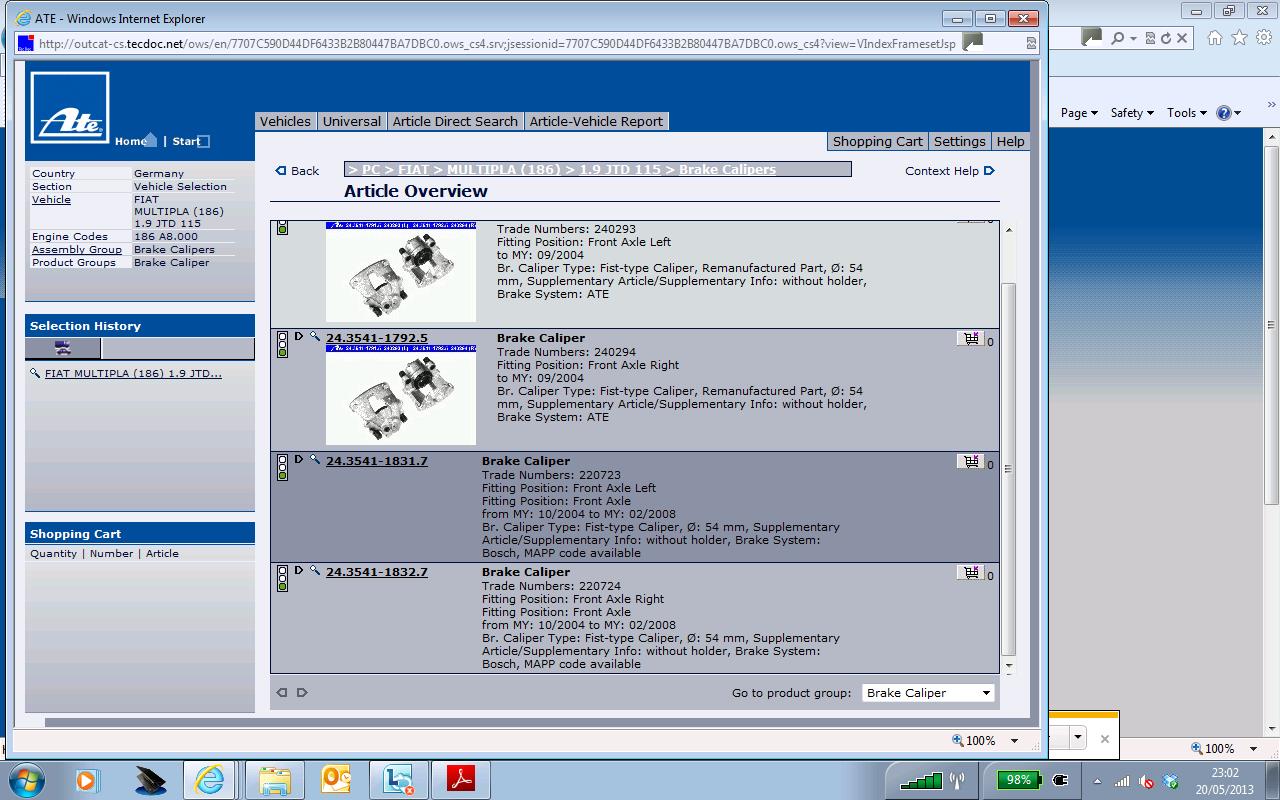This screenshot has height=800, width=1280.
Task: Click Brake Calipers in breadcrumb
Action: 727,170
